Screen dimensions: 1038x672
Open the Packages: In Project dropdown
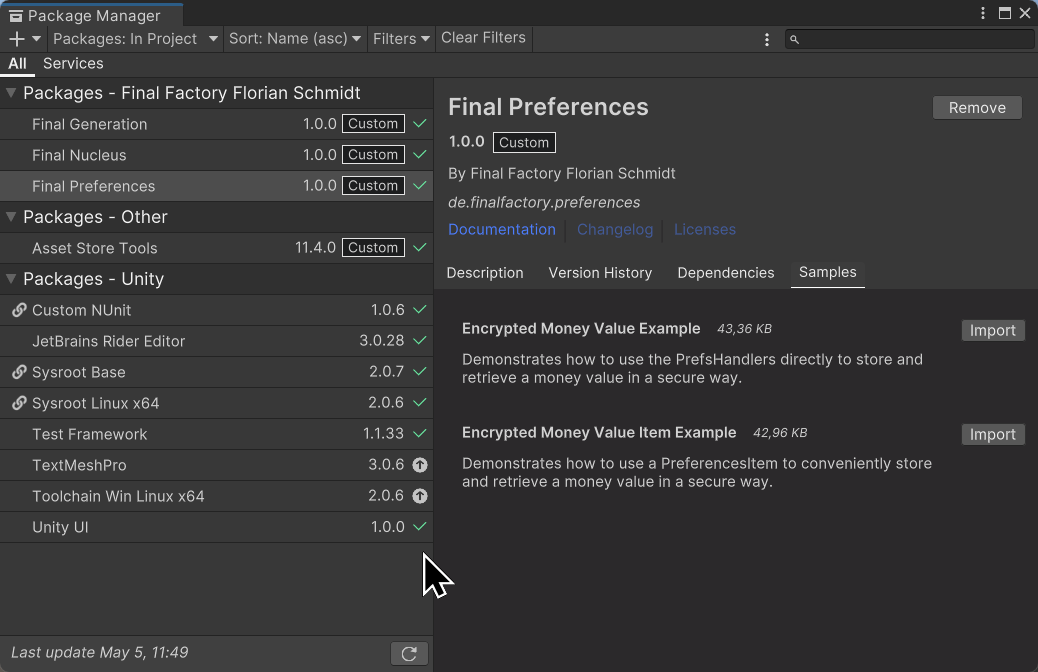point(135,39)
